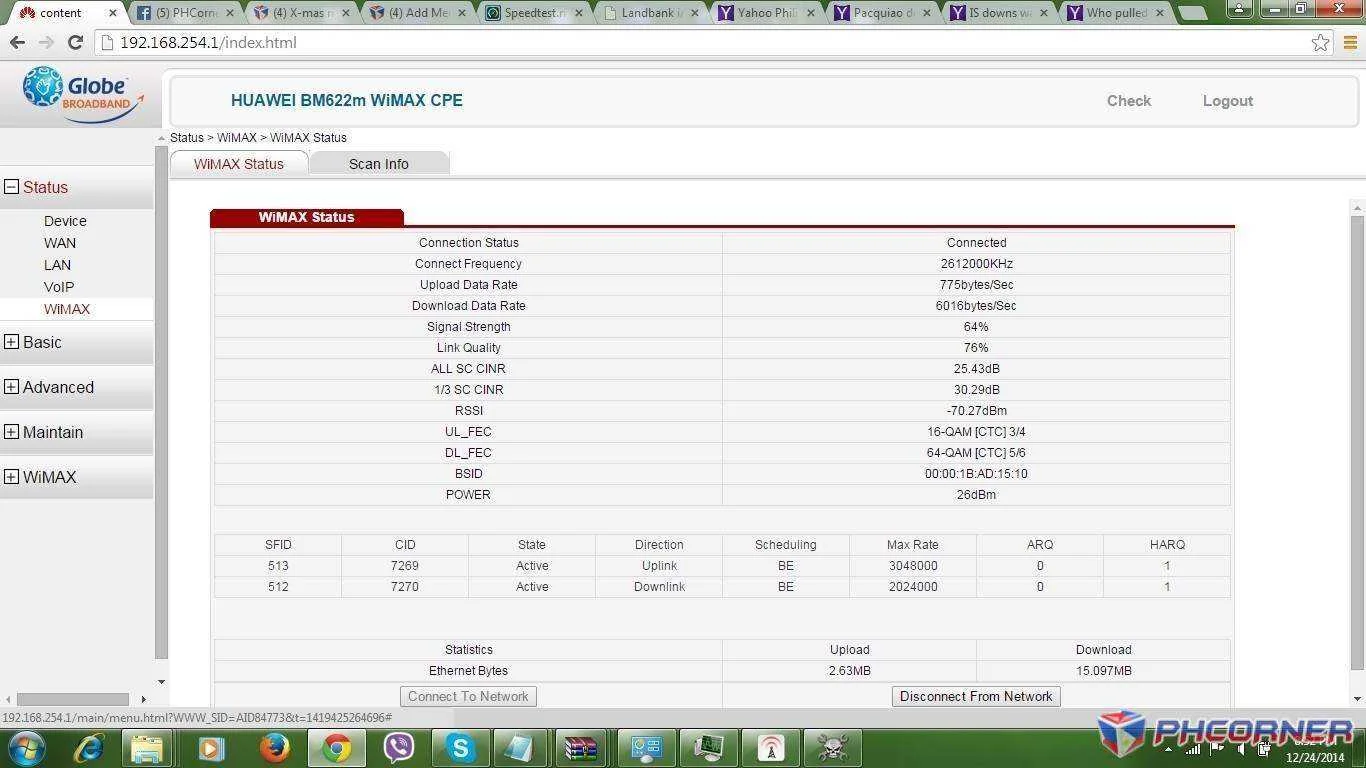Launch Internet Explorer from taskbar
Viewport: 1366px width, 768px height.
coord(89,748)
